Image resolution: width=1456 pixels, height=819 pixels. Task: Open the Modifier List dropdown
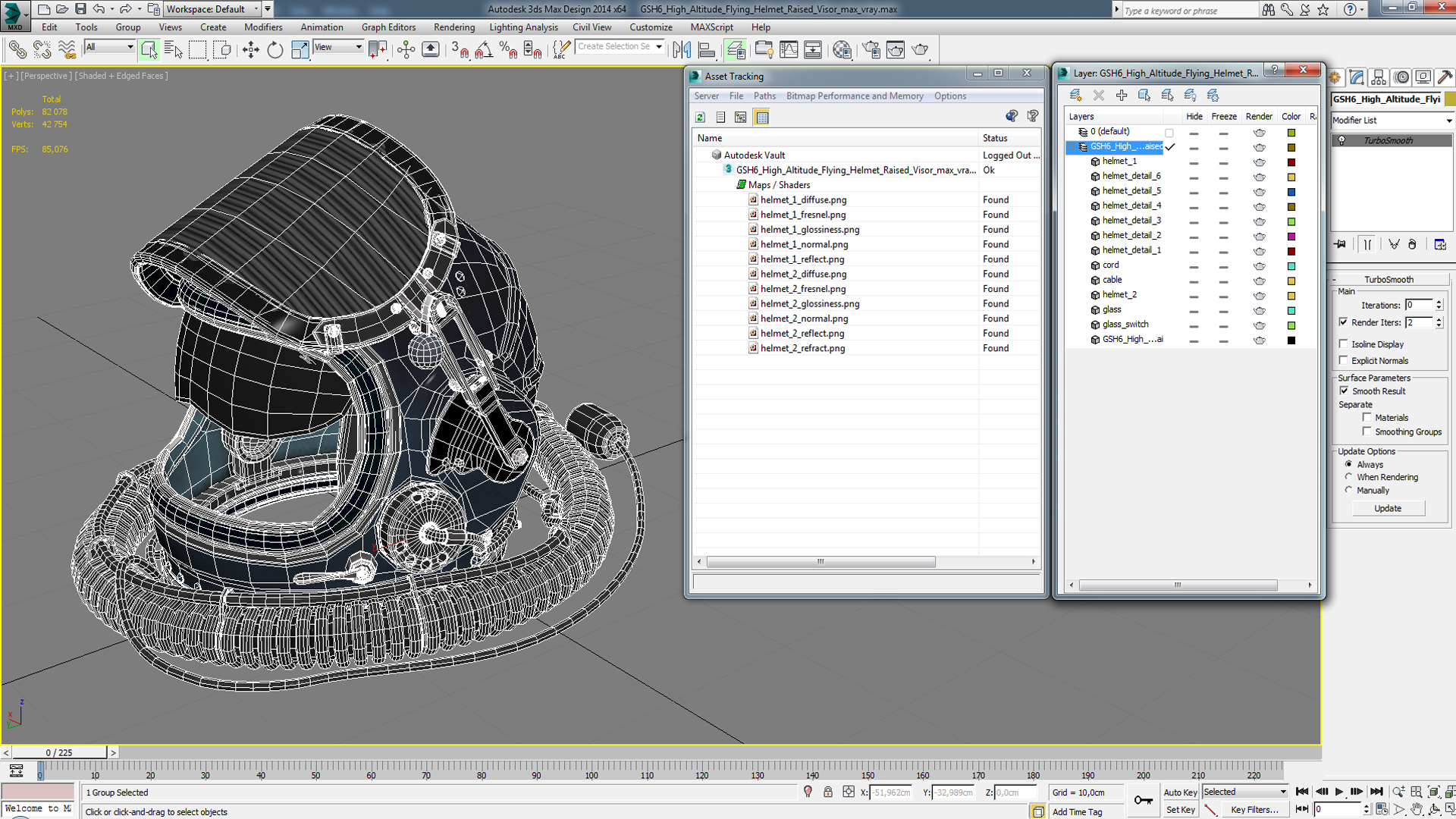pyautogui.click(x=1392, y=121)
